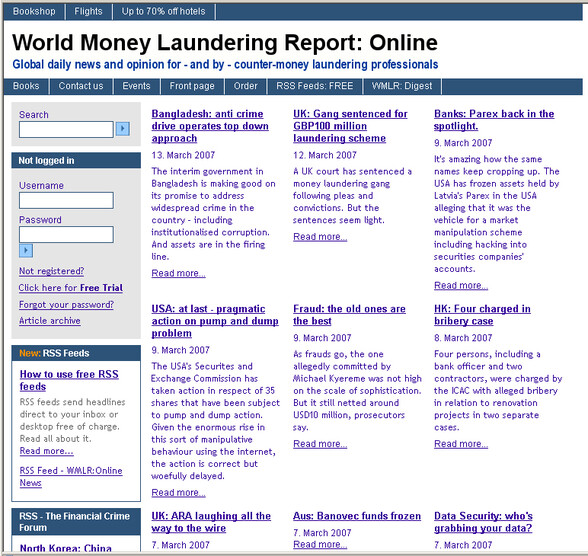Open the Order menu item
Screen dimensions: 588x556
click(x=246, y=86)
